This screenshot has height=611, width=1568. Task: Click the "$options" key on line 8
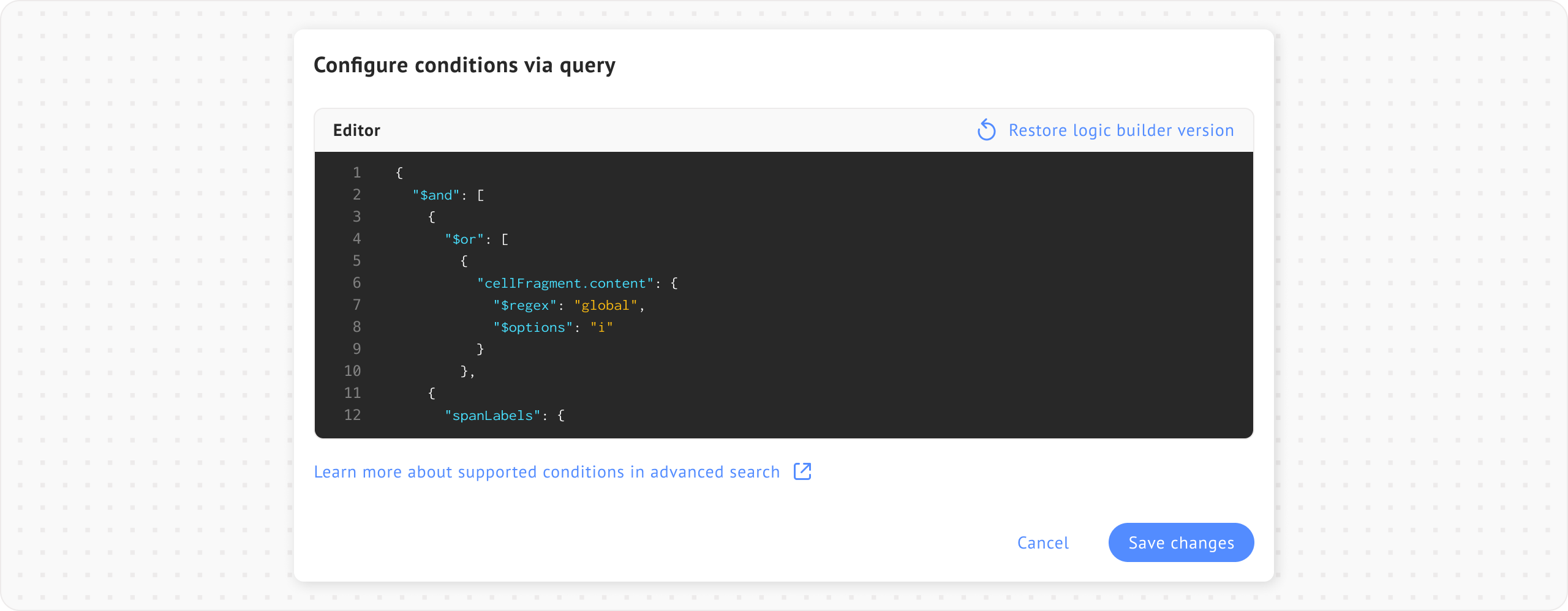point(533,328)
